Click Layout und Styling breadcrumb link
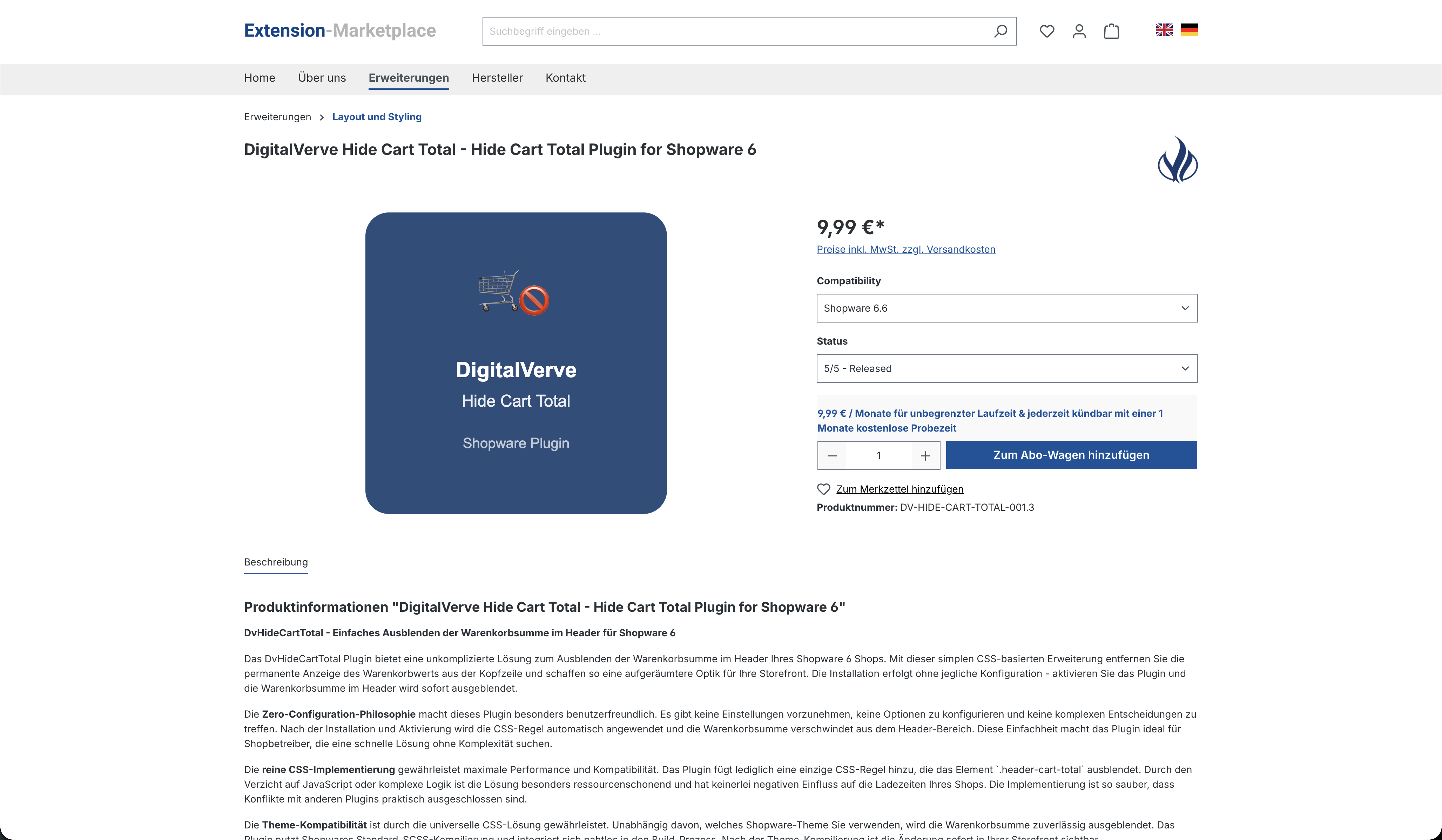Screen dimensions: 1442x840 (377, 117)
